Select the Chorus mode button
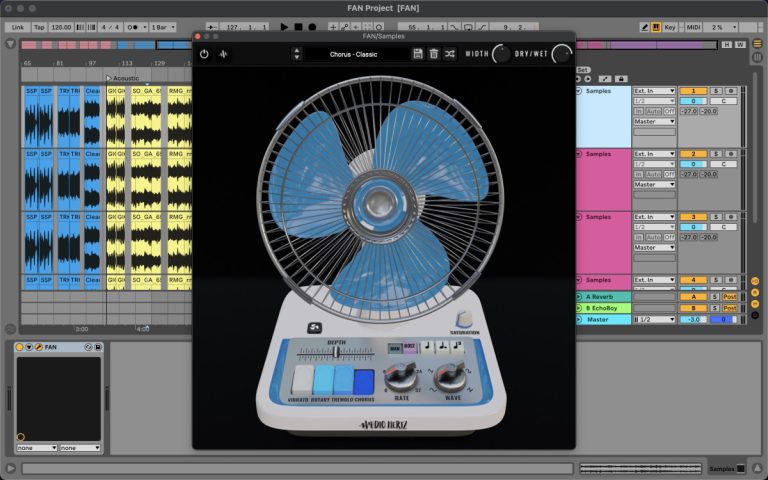Screen dimensions: 768x480 (363, 382)
